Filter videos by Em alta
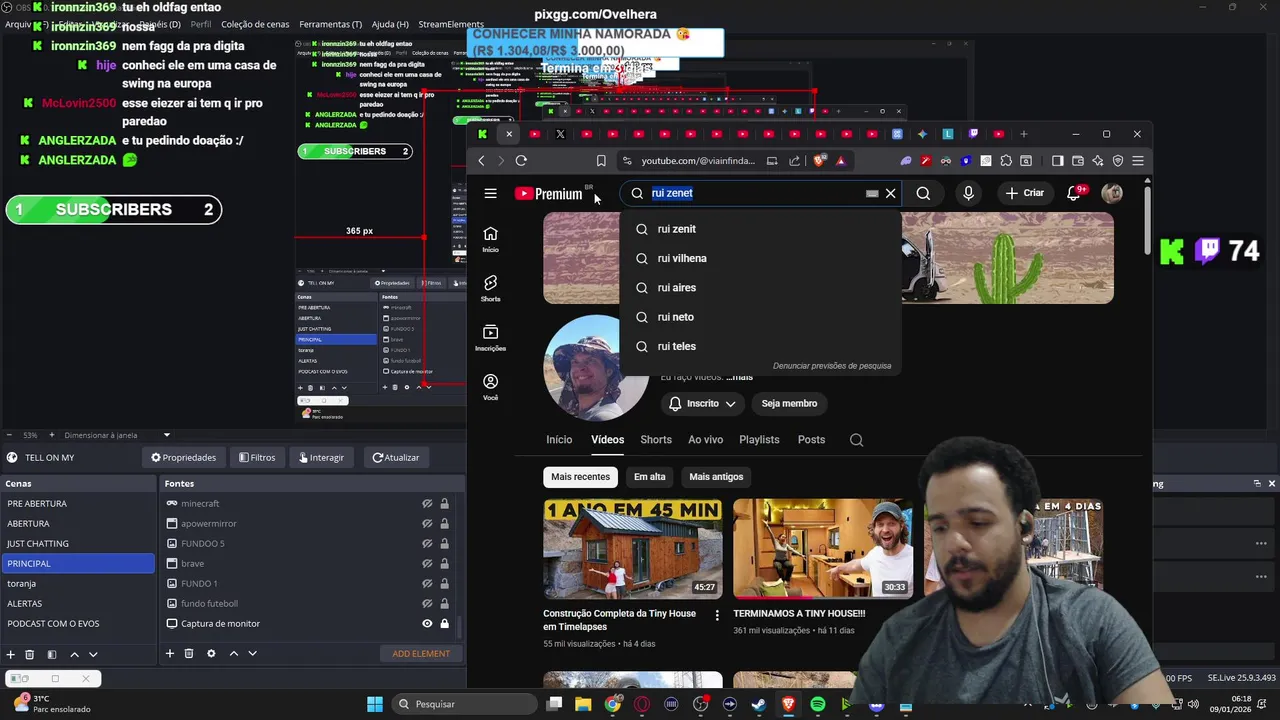1280x720 pixels. pyautogui.click(x=649, y=477)
